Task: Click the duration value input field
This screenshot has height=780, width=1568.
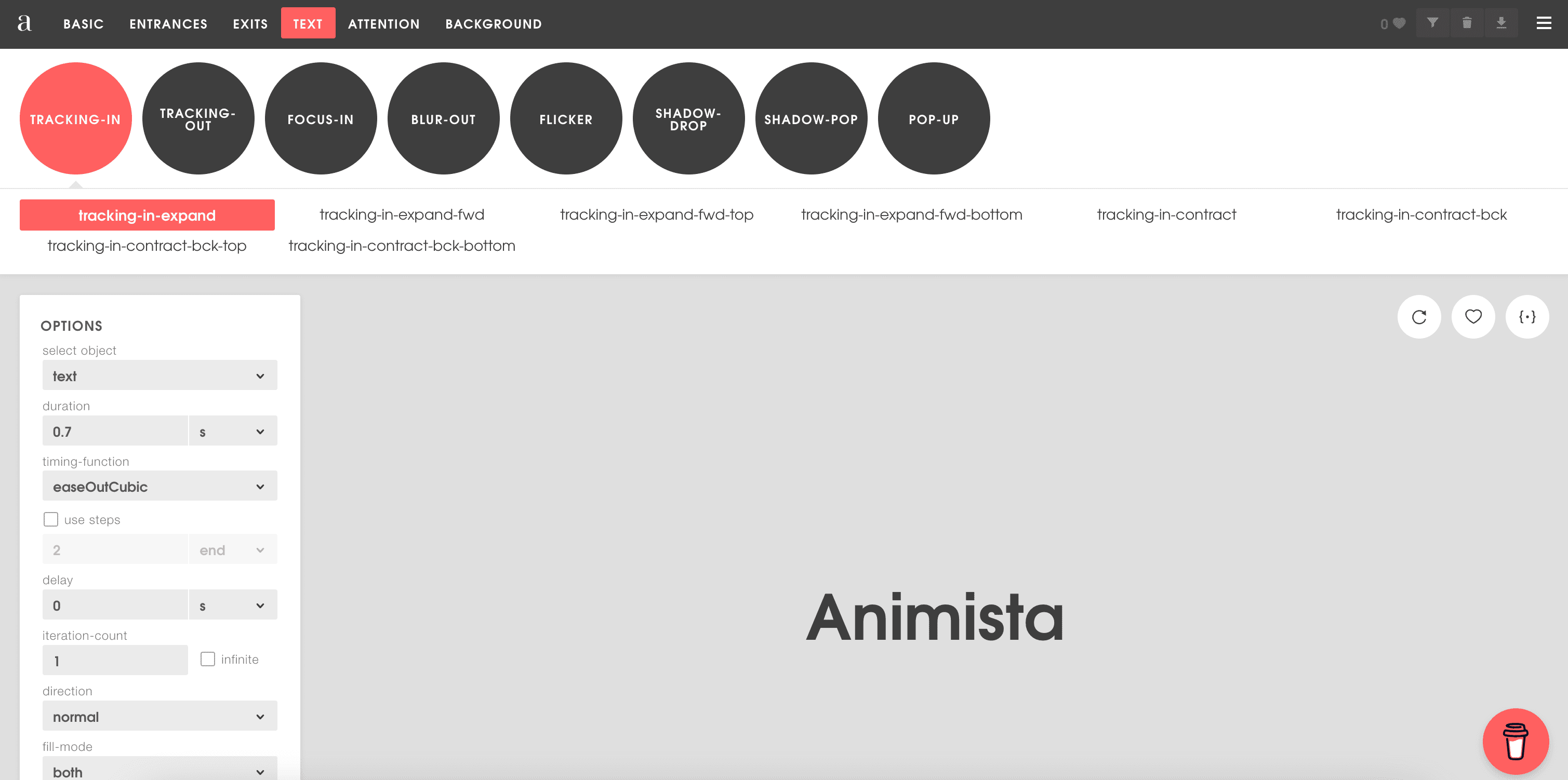Action: [115, 431]
